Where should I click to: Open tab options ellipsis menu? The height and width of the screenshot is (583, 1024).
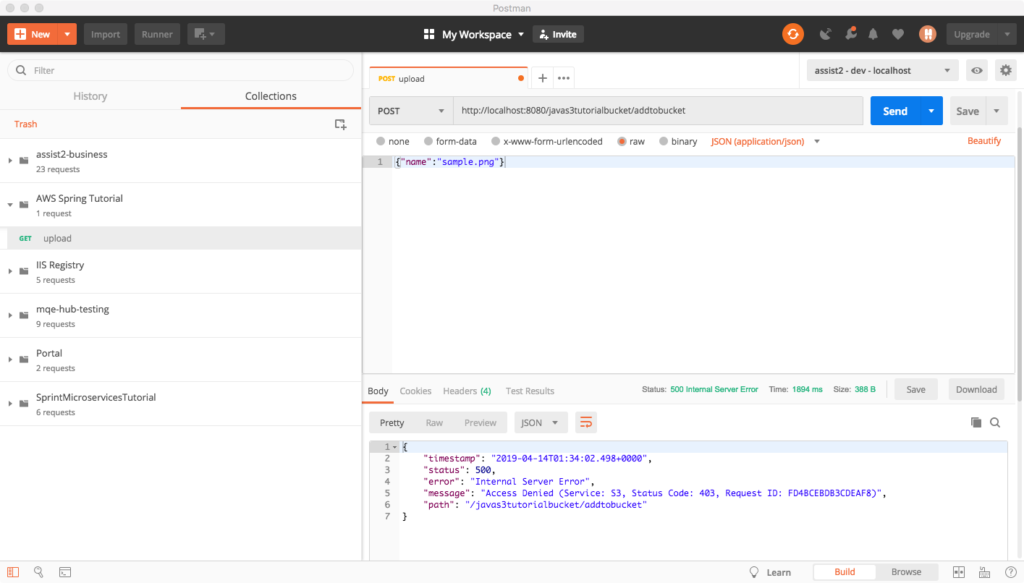coord(564,78)
